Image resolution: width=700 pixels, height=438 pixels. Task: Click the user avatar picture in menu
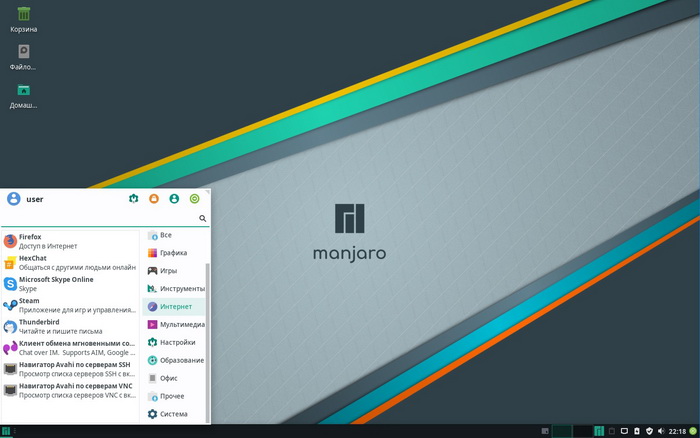click(14, 199)
